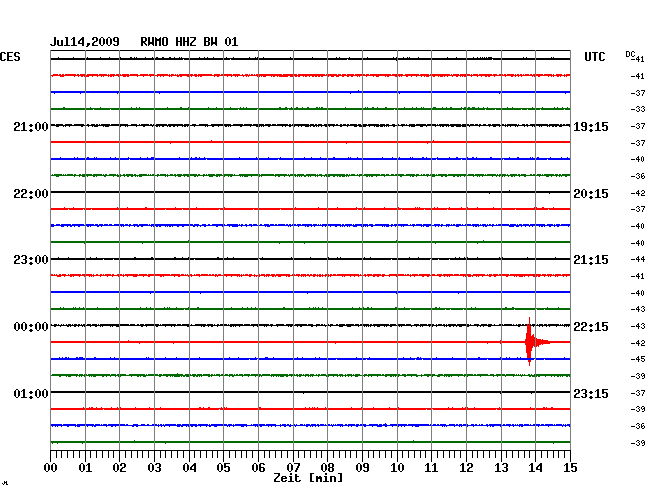Screen dimensions: 650x494
Task: Click minute 02 on the Zeit axis
Action: 119,468
